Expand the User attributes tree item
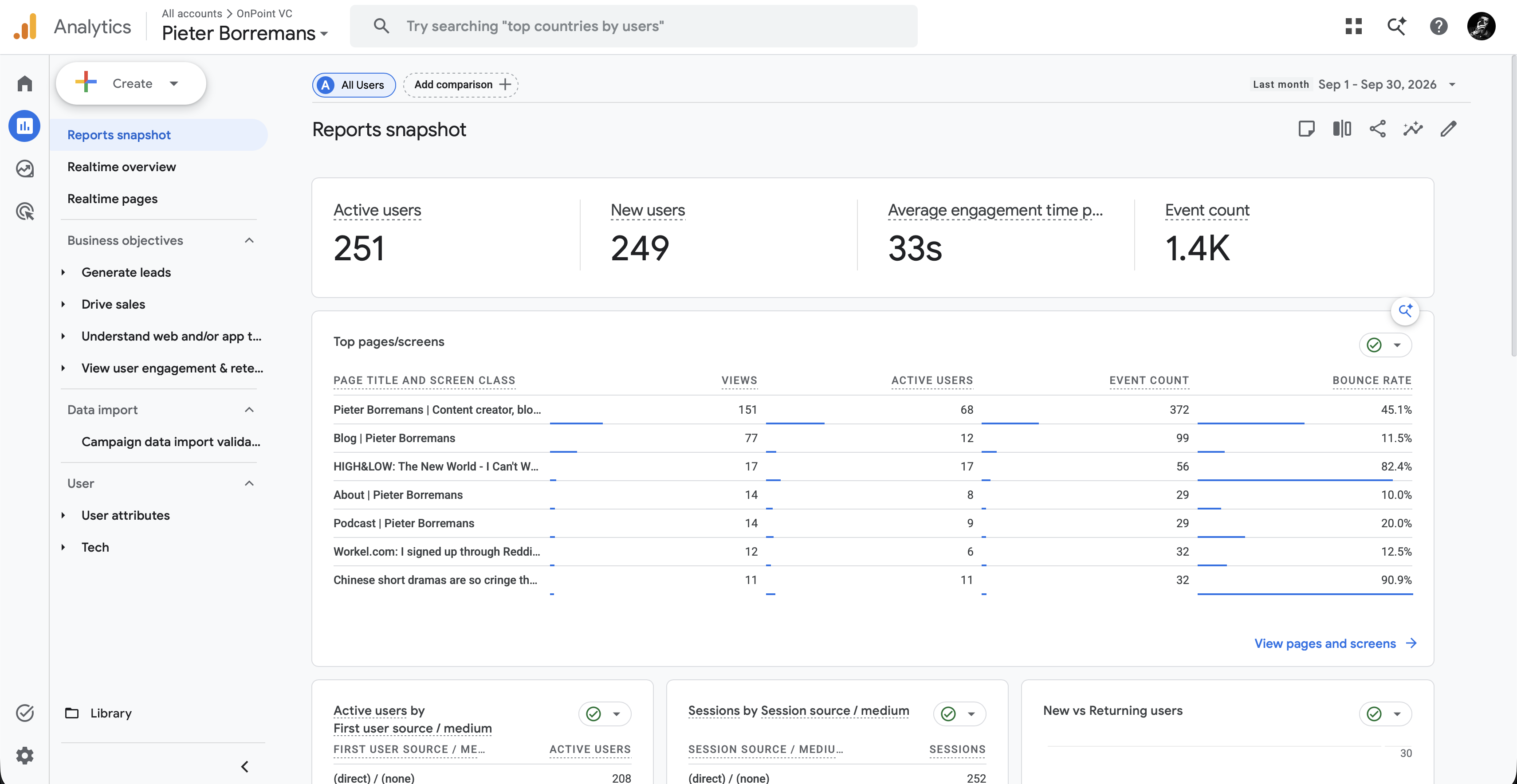The image size is (1517, 784). click(x=63, y=516)
